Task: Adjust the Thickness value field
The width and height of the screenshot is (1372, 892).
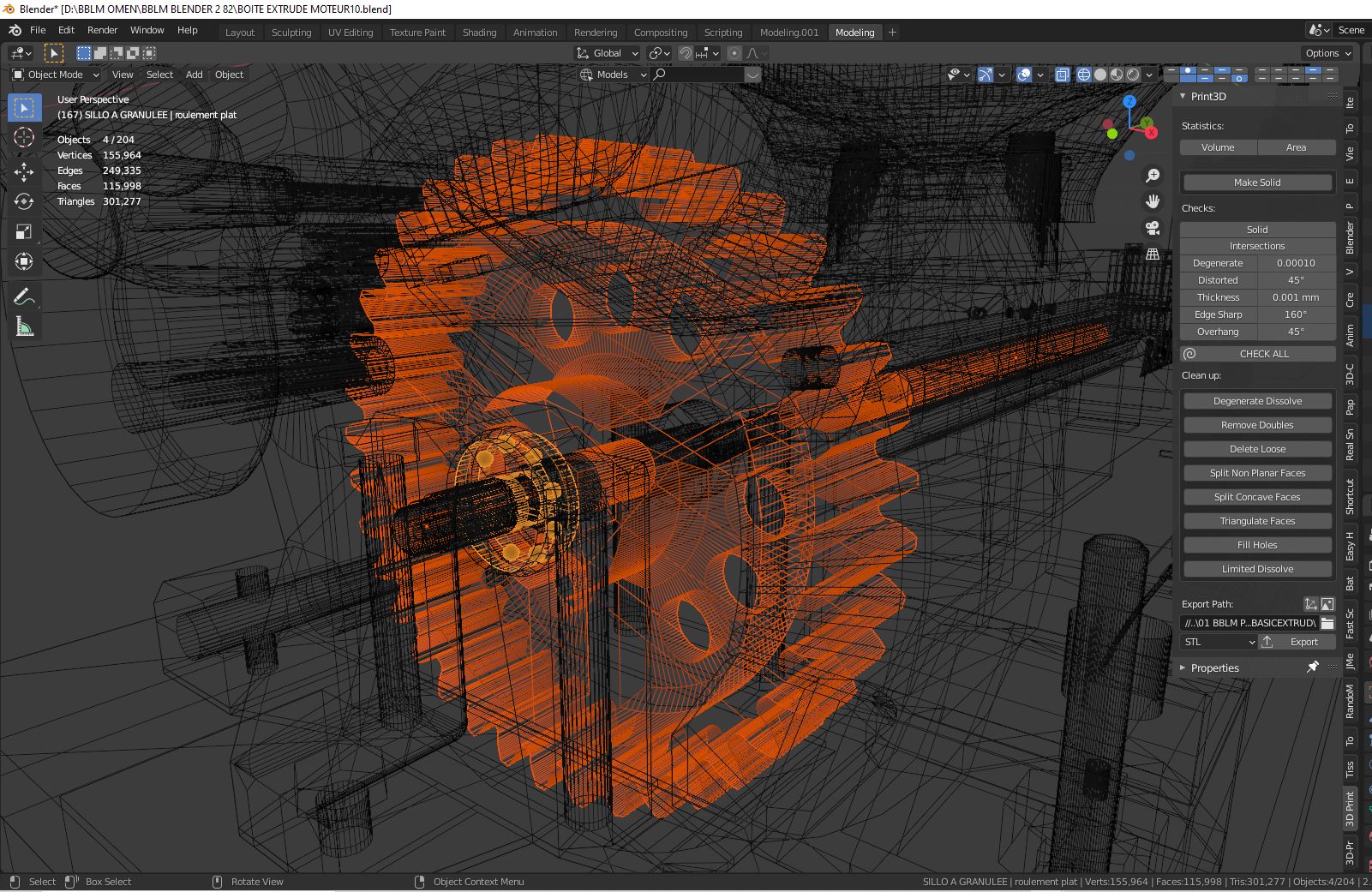Action: point(1295,297)
